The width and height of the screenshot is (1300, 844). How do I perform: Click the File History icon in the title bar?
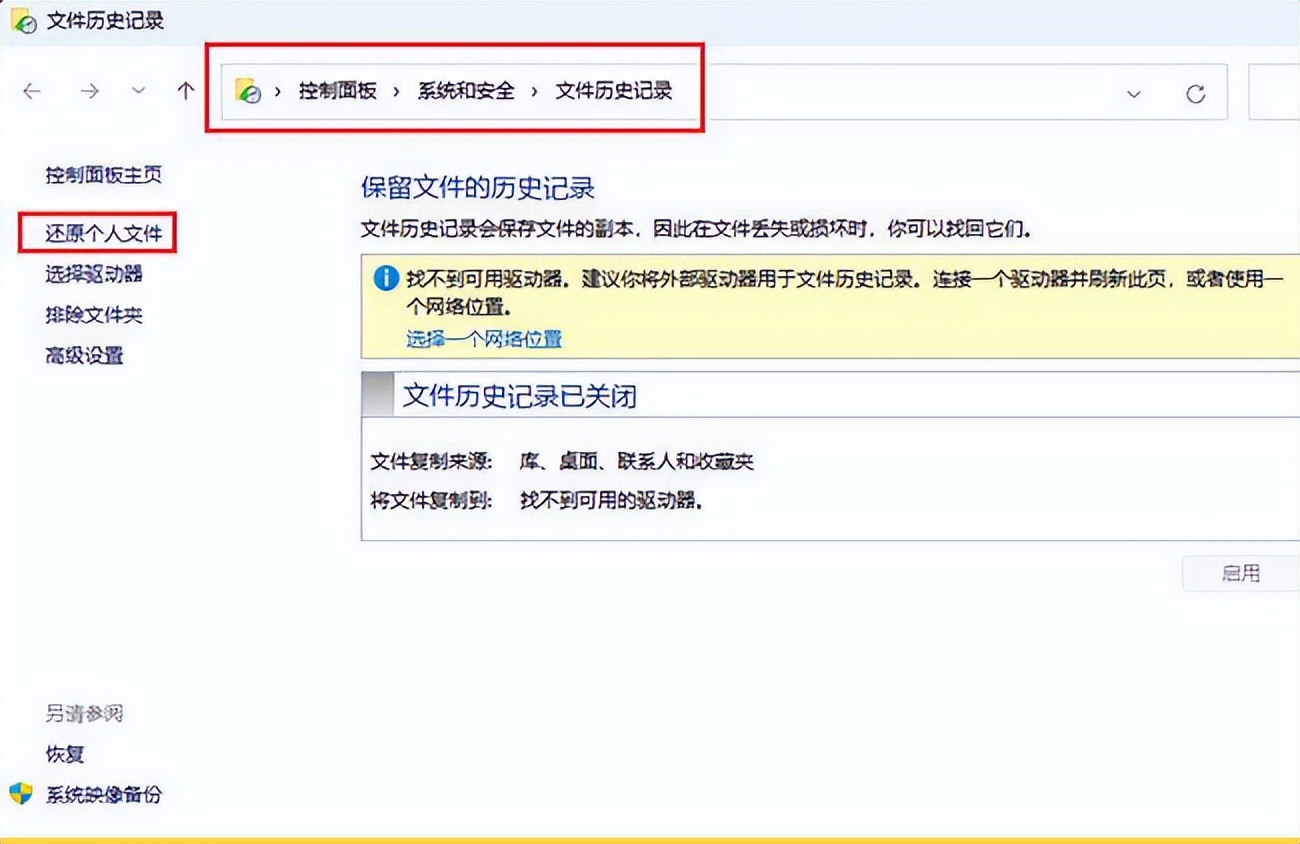22,18
